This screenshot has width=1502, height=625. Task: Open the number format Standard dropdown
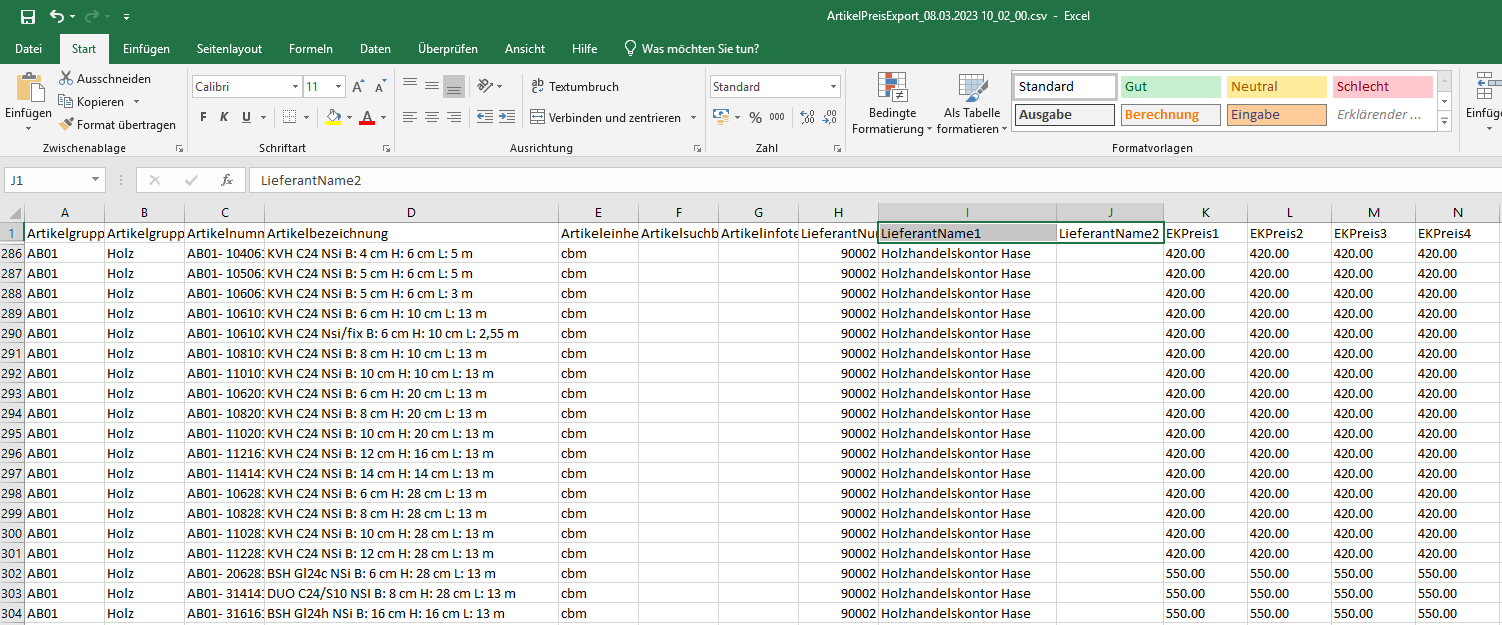pos(833,87)
